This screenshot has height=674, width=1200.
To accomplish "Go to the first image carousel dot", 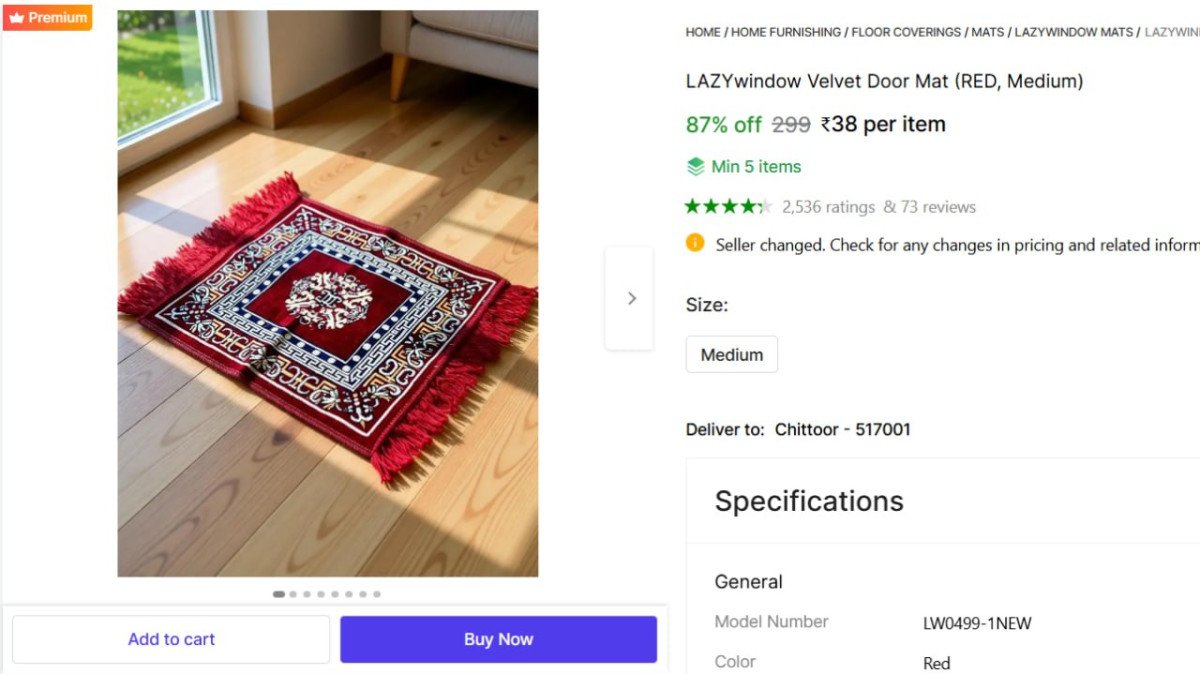I will click(x=278, y=594).
